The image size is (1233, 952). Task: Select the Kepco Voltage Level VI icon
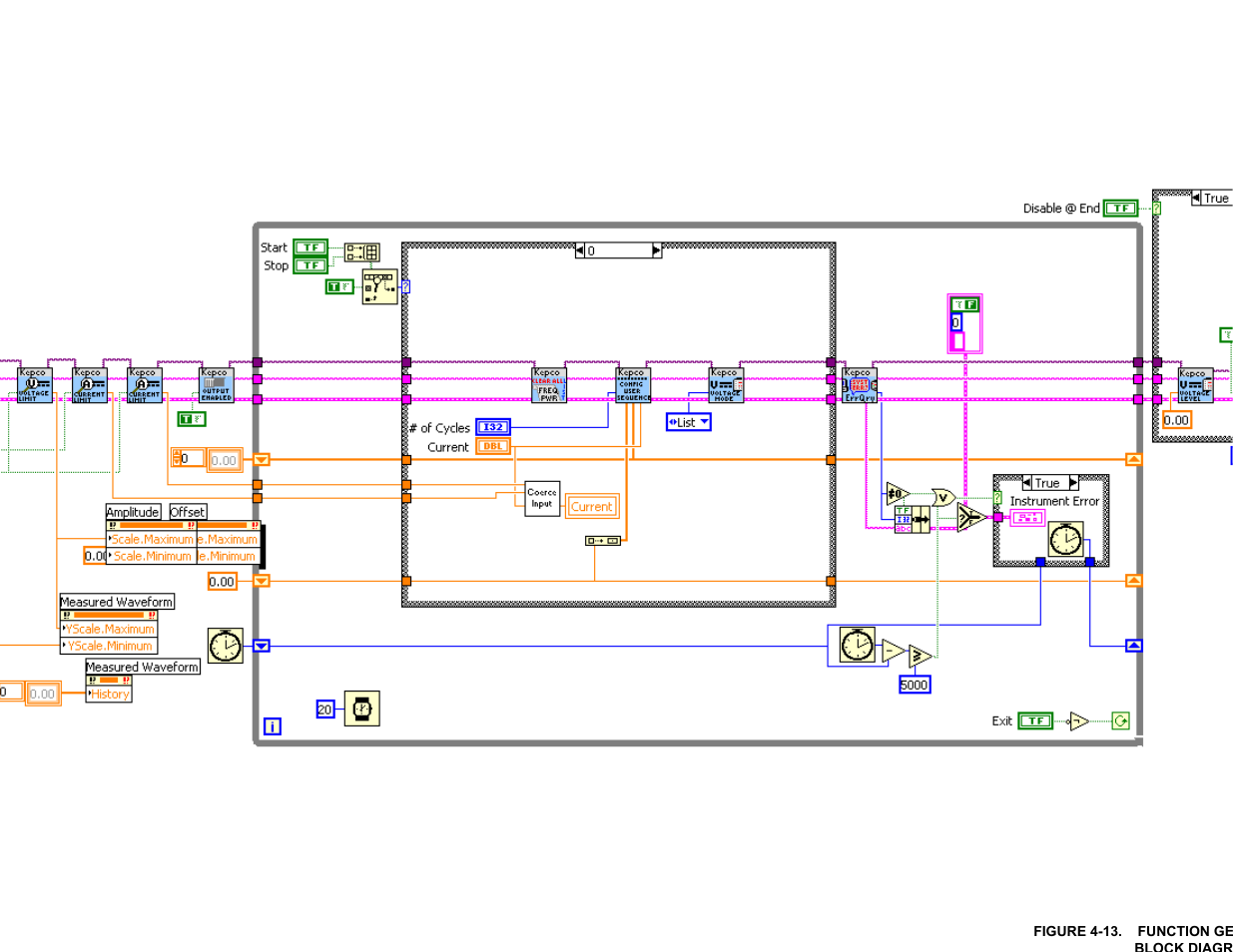(1194, 385)
